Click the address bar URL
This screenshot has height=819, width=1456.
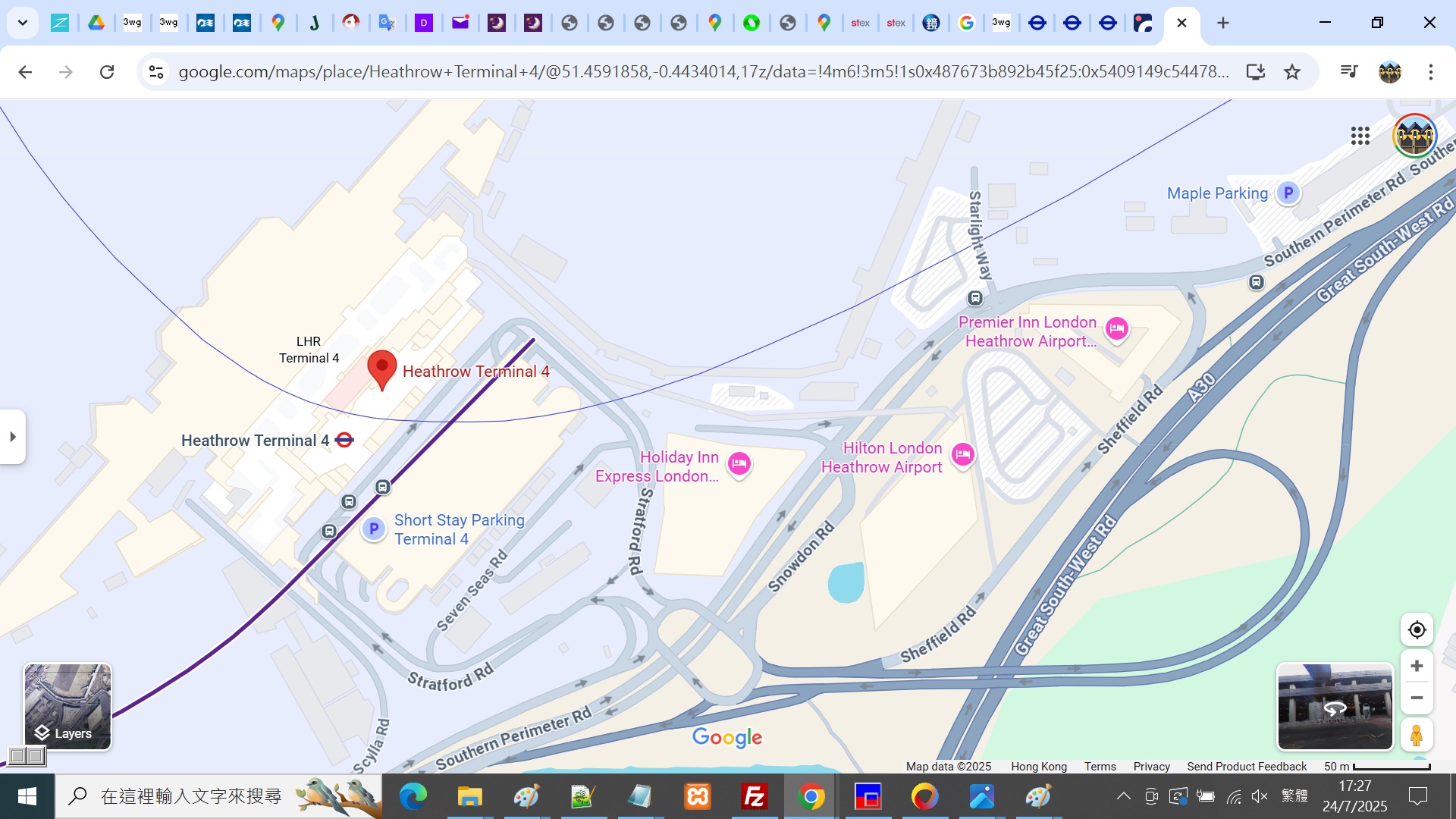703,72
